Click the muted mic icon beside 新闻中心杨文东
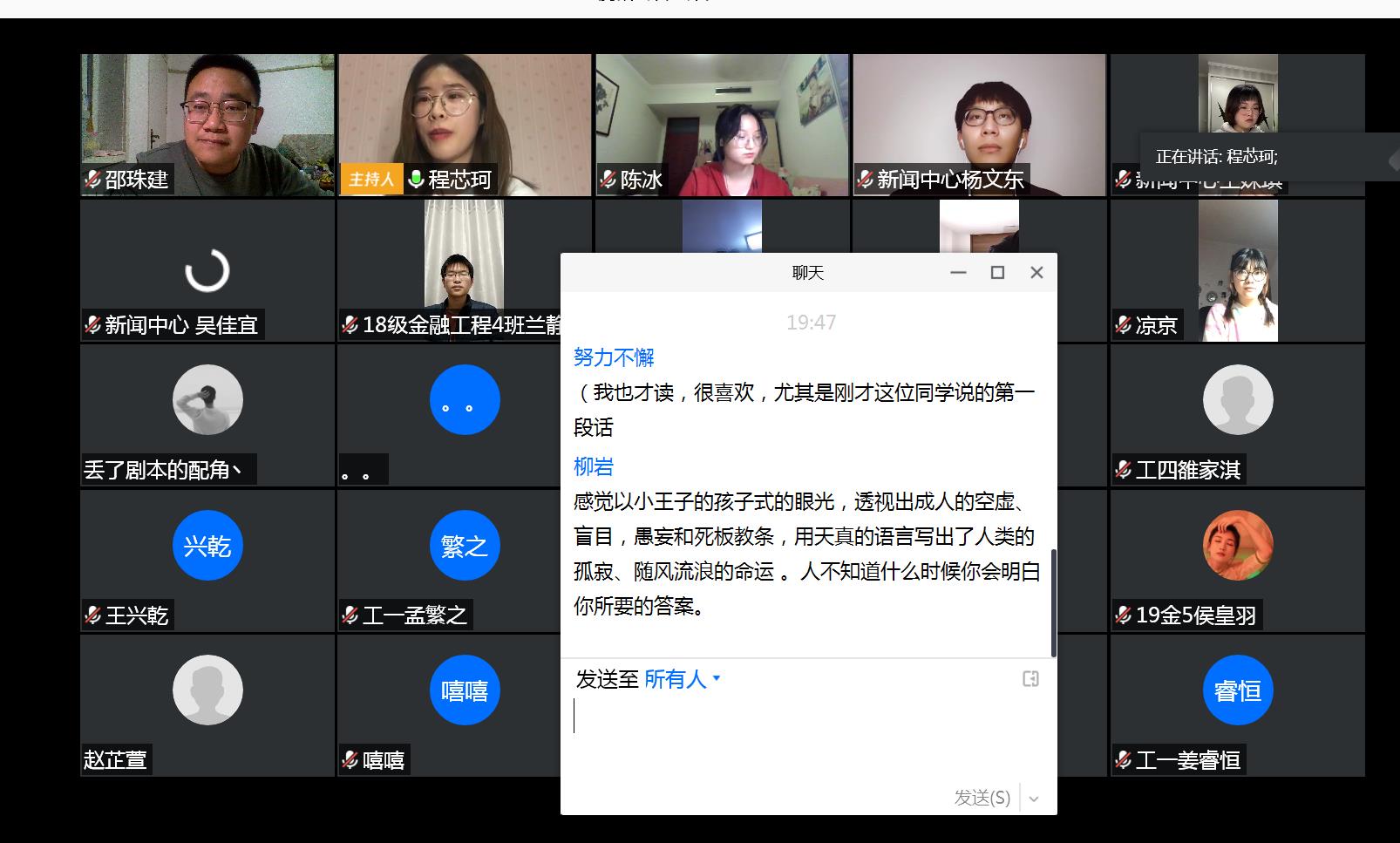 (x=865, y=180)
